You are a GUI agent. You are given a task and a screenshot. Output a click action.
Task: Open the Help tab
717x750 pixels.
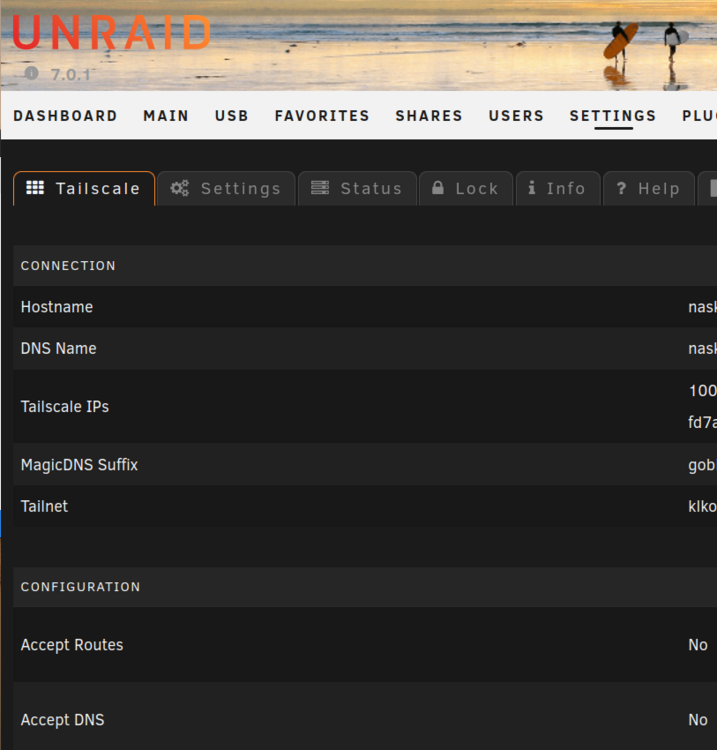[649, 188]
